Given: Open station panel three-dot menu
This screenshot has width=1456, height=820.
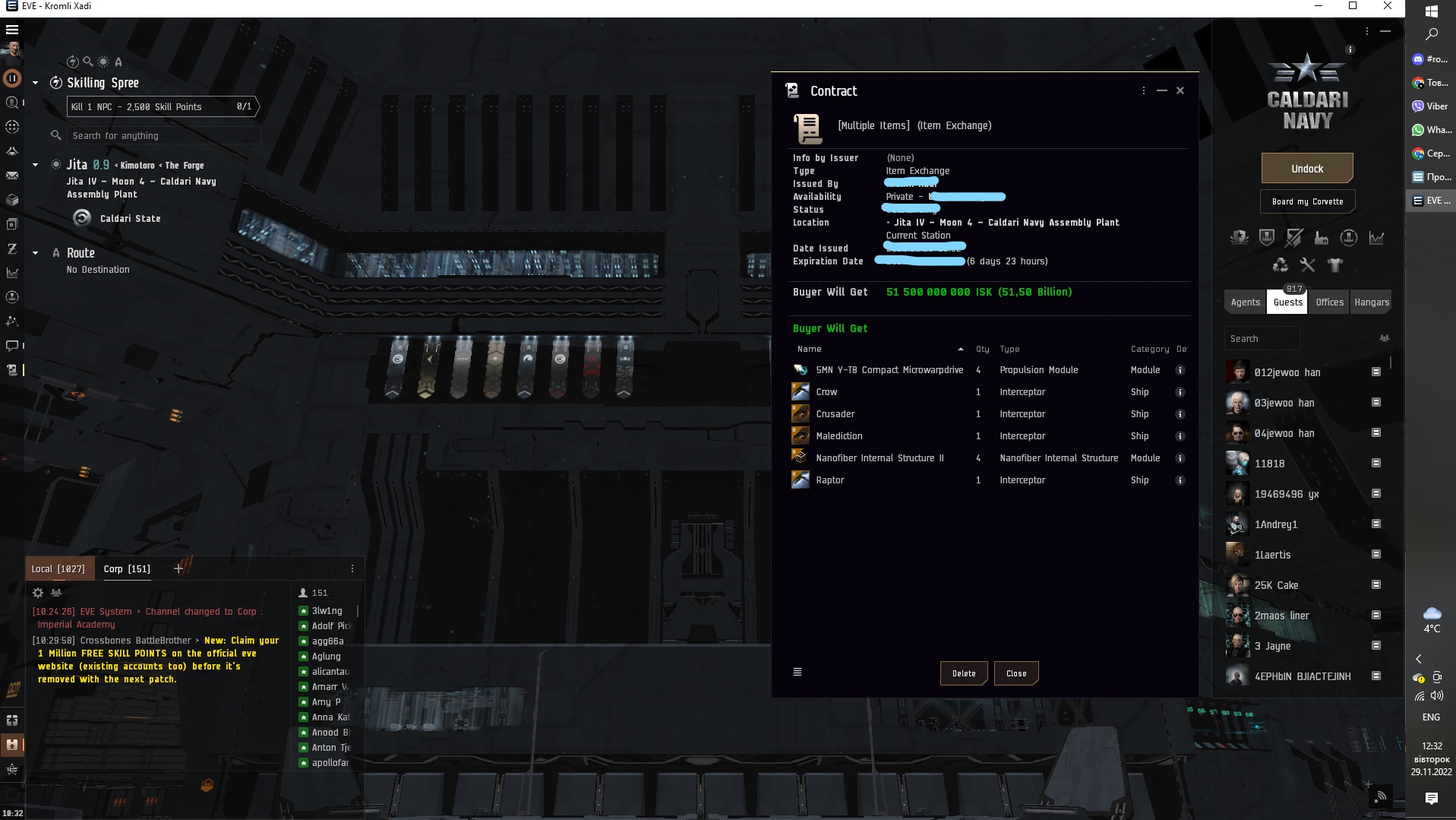Looking at the screenshot, I should pyautogui.click(x=1367, y=31).
